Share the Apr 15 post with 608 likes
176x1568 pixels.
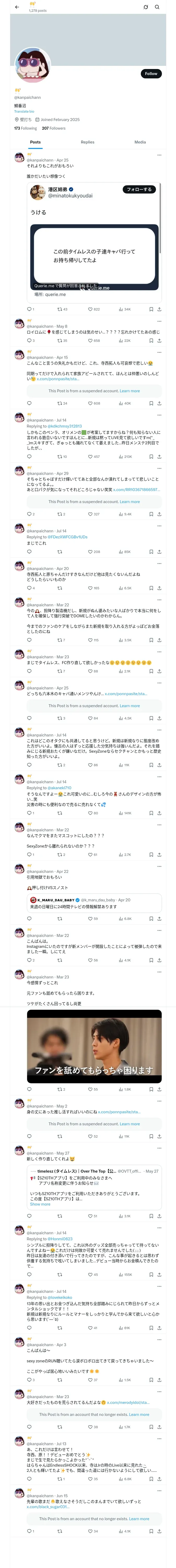pos(159,403)
